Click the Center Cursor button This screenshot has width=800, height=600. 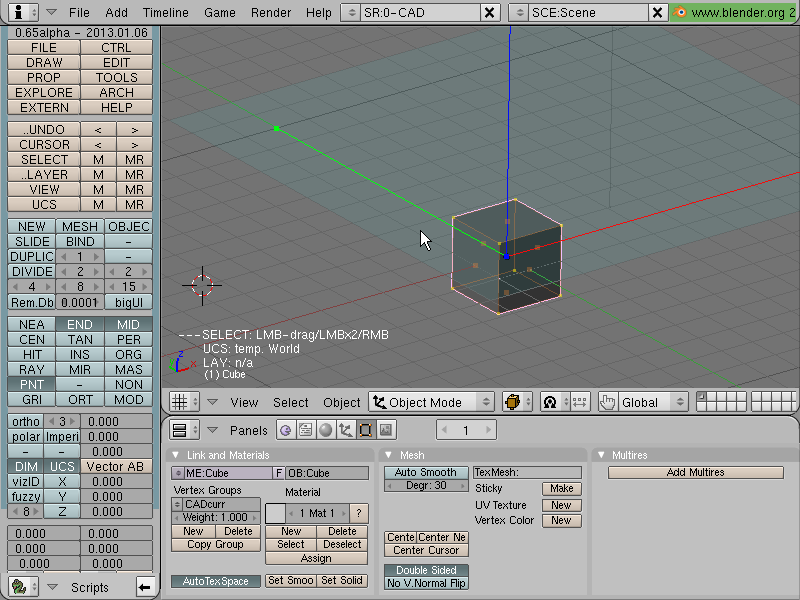click(426, 551)
